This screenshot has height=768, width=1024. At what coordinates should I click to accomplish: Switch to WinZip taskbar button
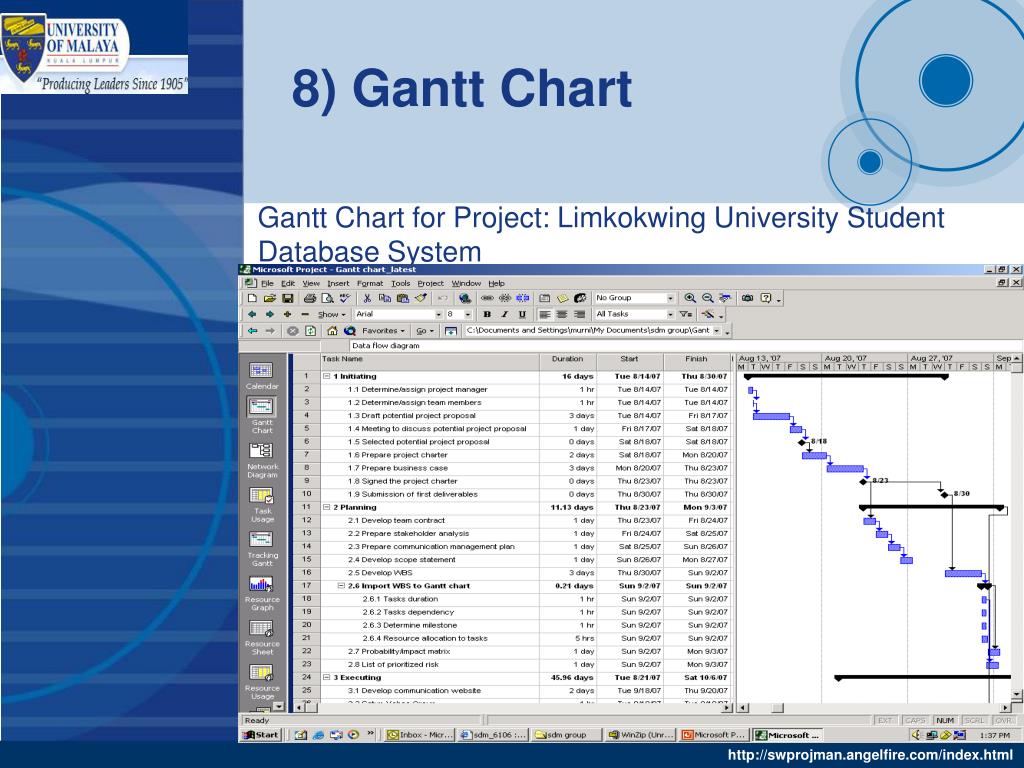[641, 735]
